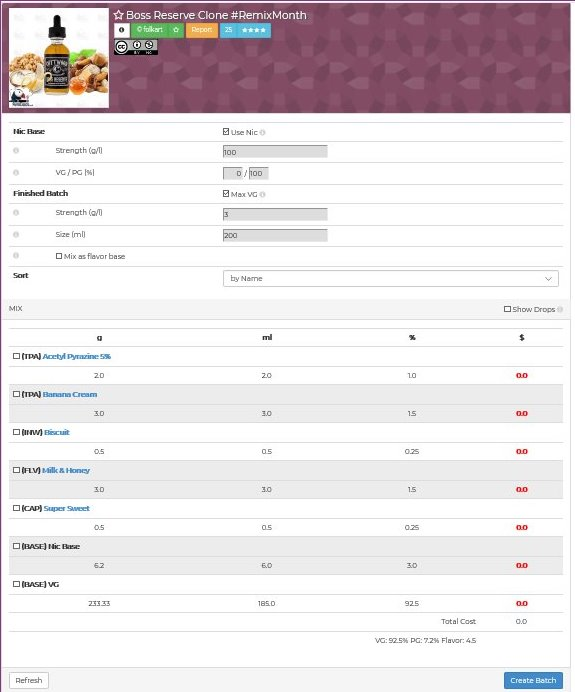Uncheck the Max VG option

226,193
